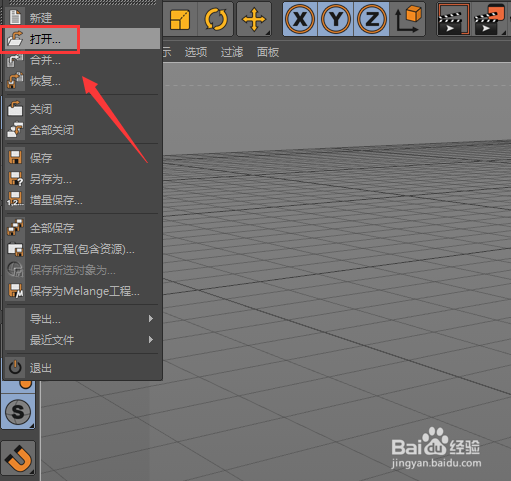This screenshot has height=481, width=511.
Task: Choose 全部保存 (Save All) entry
Action: (x=82, y=228)
